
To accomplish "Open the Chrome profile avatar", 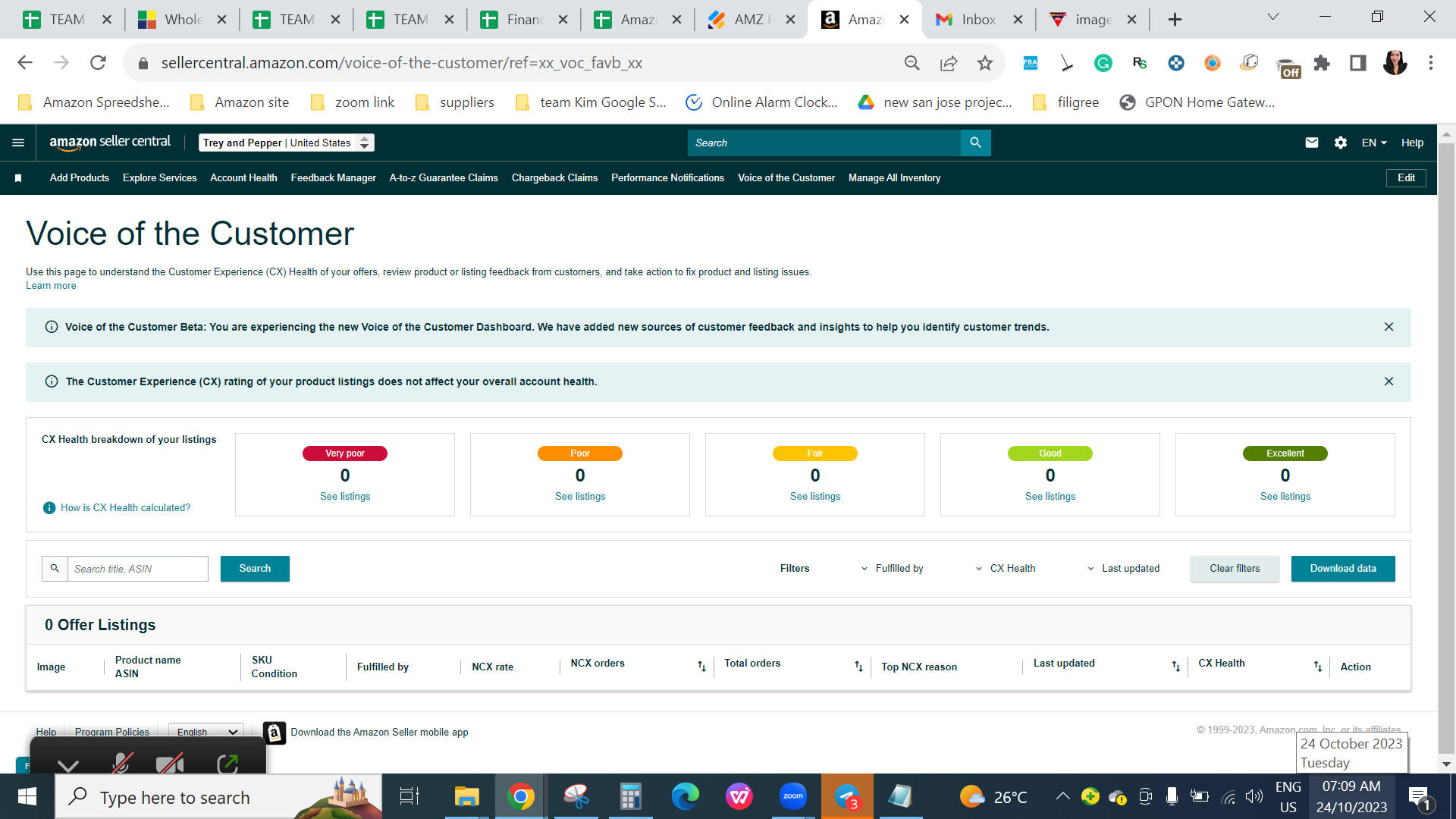I will (1395, 63).
